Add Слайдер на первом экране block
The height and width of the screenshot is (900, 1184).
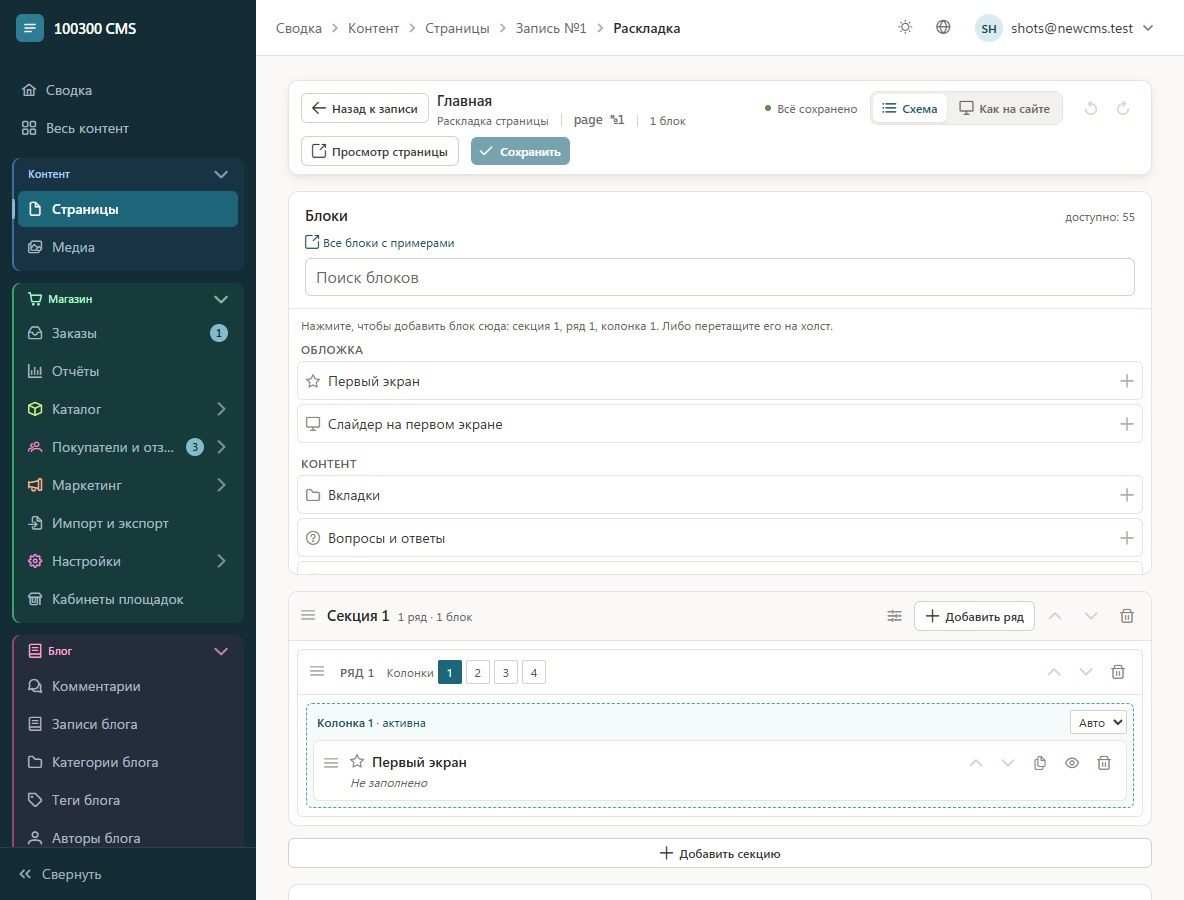[1127, 424]
